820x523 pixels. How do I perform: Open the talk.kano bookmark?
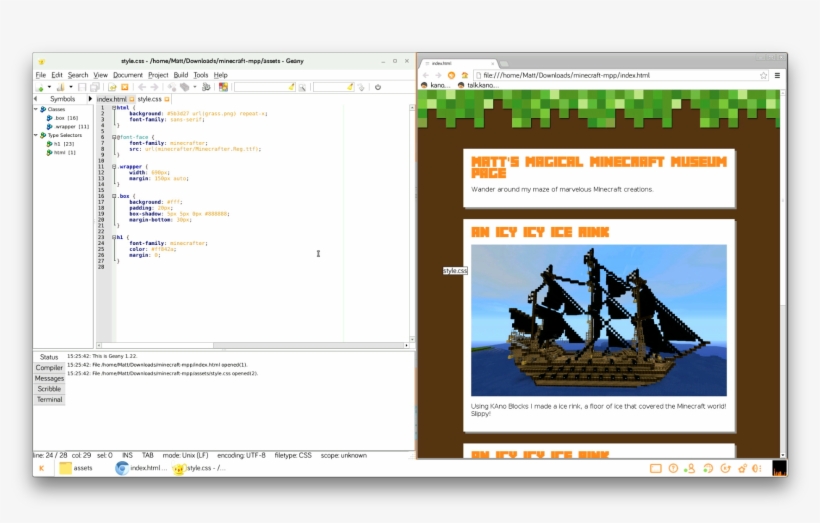point(476,86)
